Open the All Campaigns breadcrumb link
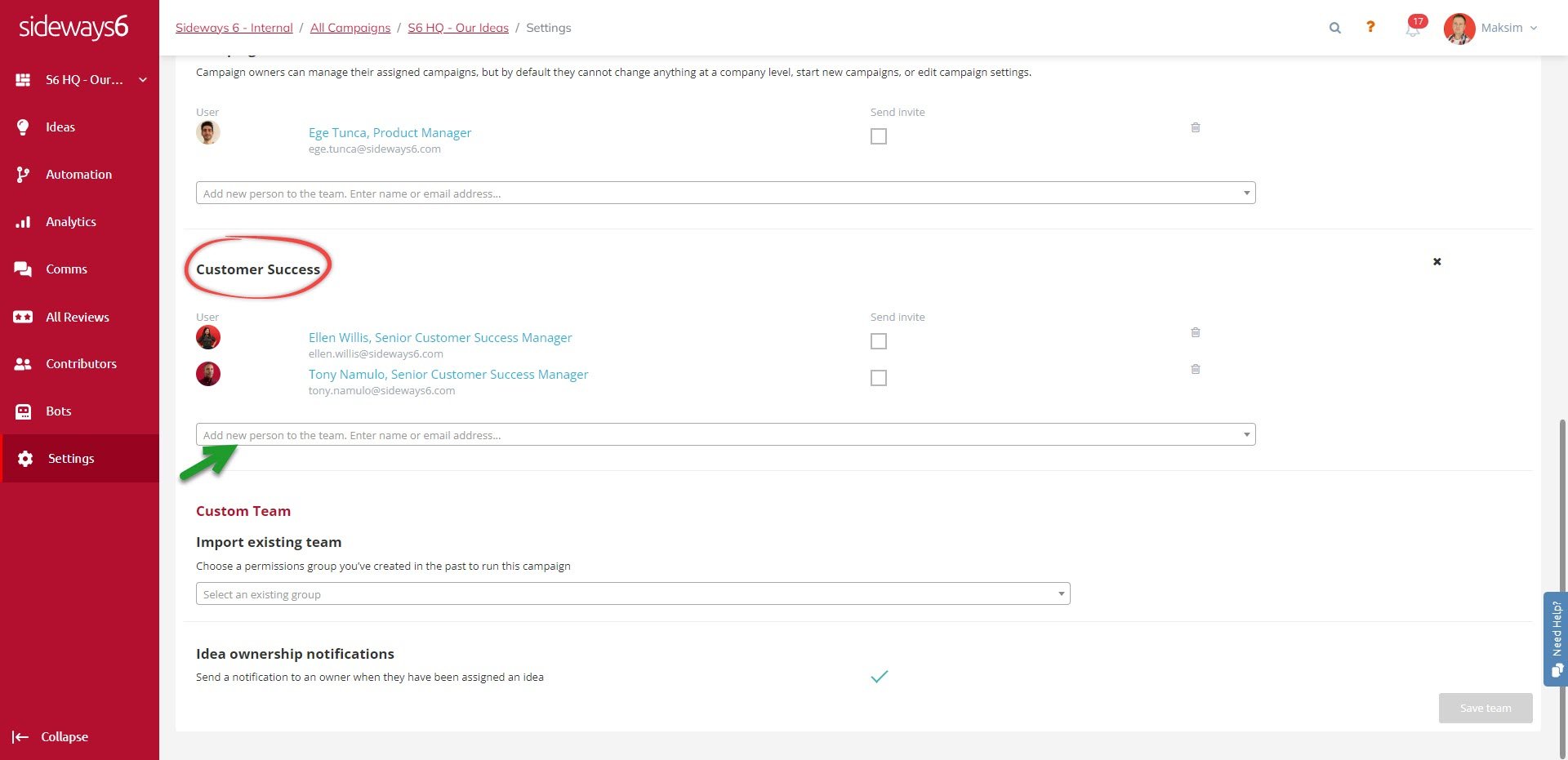The height and width of the screenshot is (760, 1568). [x=350, y=28]
